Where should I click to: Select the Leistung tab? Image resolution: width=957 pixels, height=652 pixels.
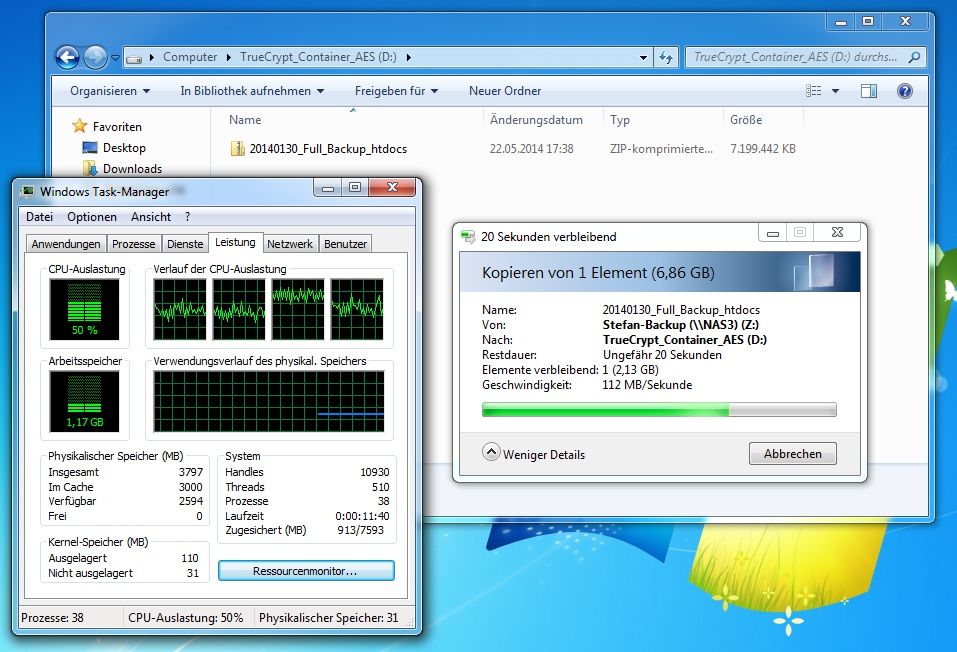[235, 242]
